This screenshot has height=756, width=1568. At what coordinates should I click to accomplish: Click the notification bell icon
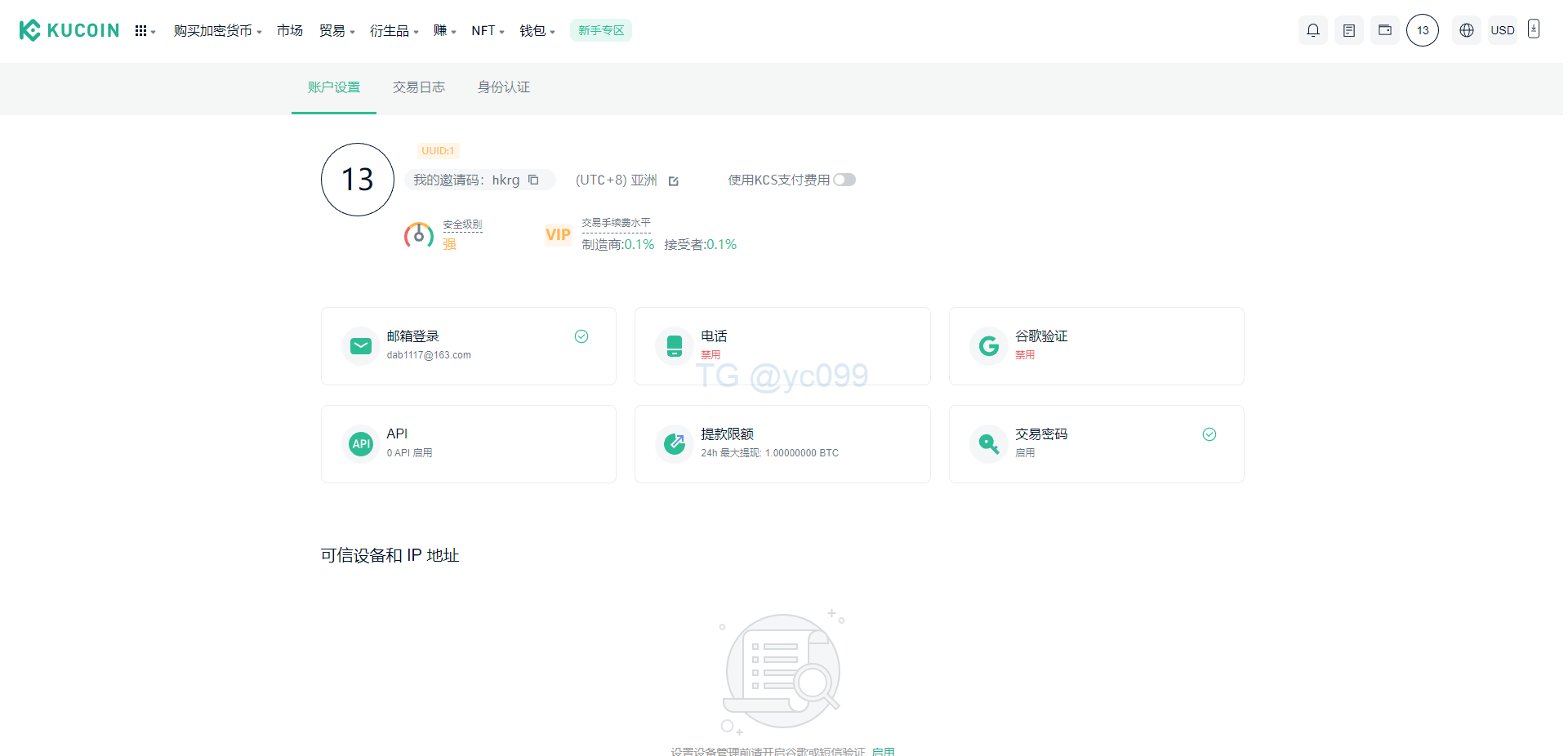pyautogui.click(x=1312, y=30)
